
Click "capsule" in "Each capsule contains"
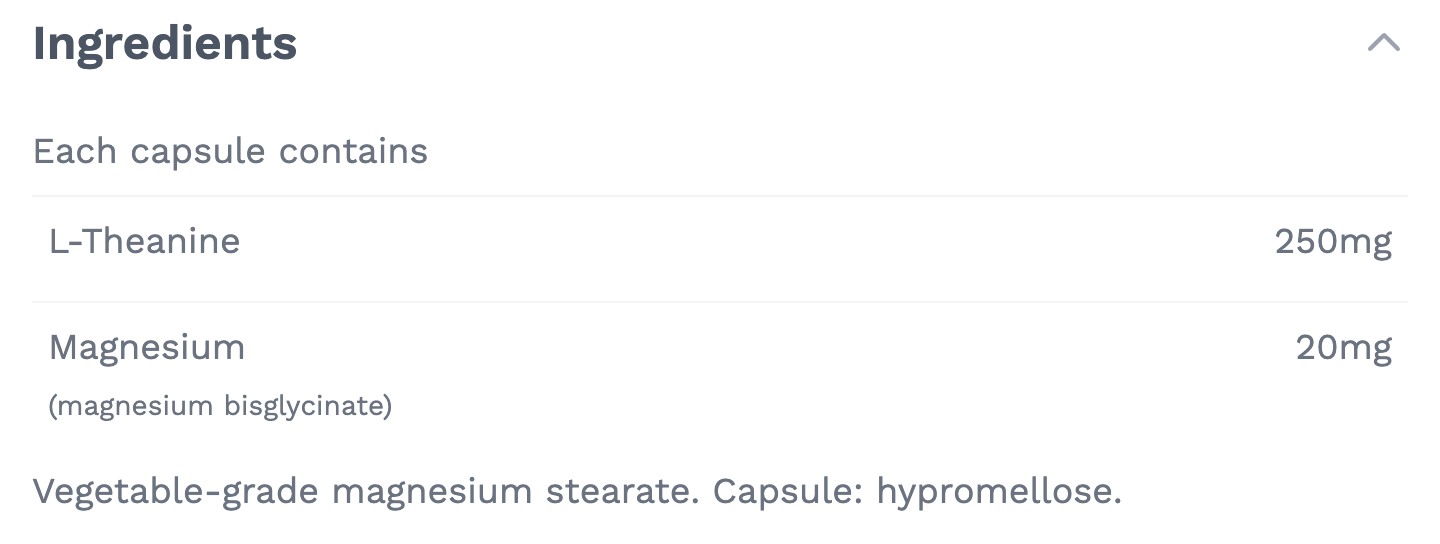[x=198, y=152]
